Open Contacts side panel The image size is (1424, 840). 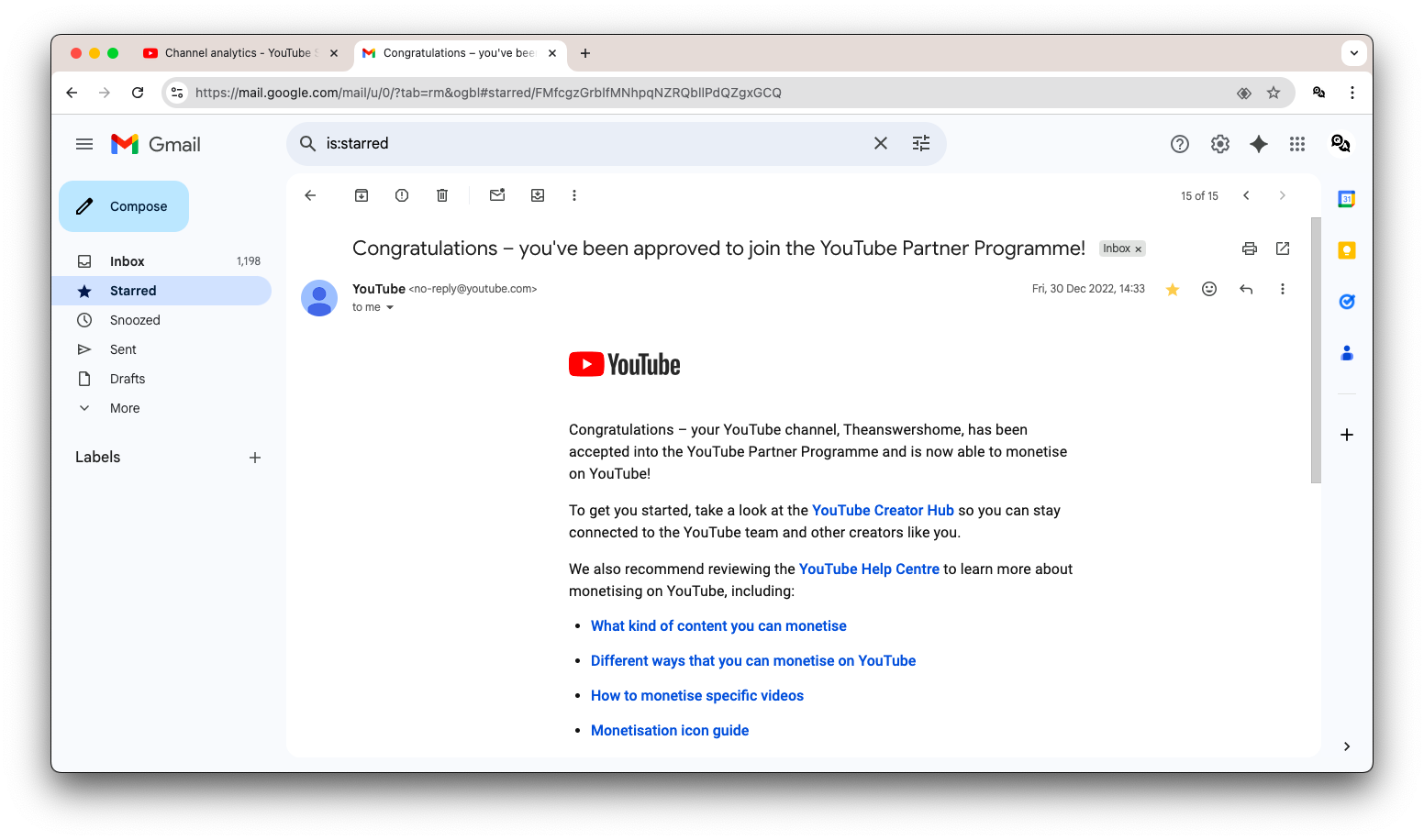1347,353
